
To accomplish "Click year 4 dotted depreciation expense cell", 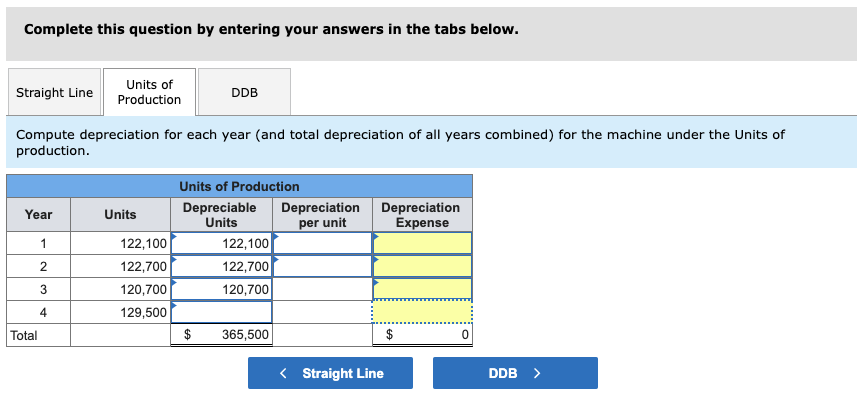I will 422,312.
